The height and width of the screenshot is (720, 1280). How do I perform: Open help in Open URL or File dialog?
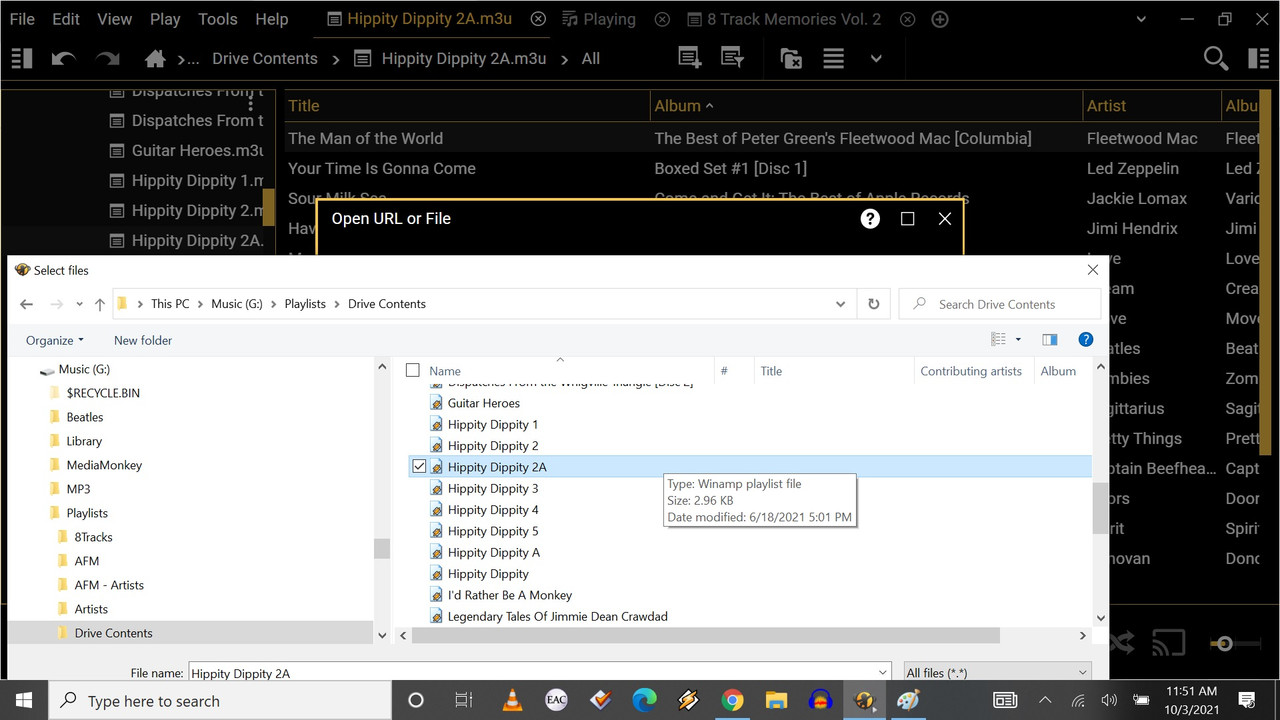click(x=870, y=218)
